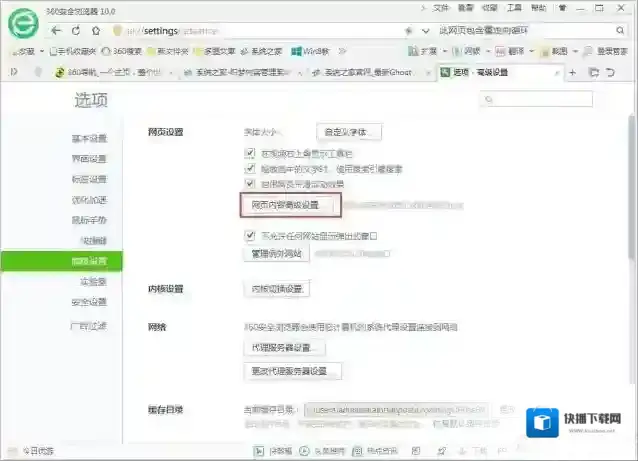
Task: Open a new tab with plus icon
Action: (x=574, y=72)
